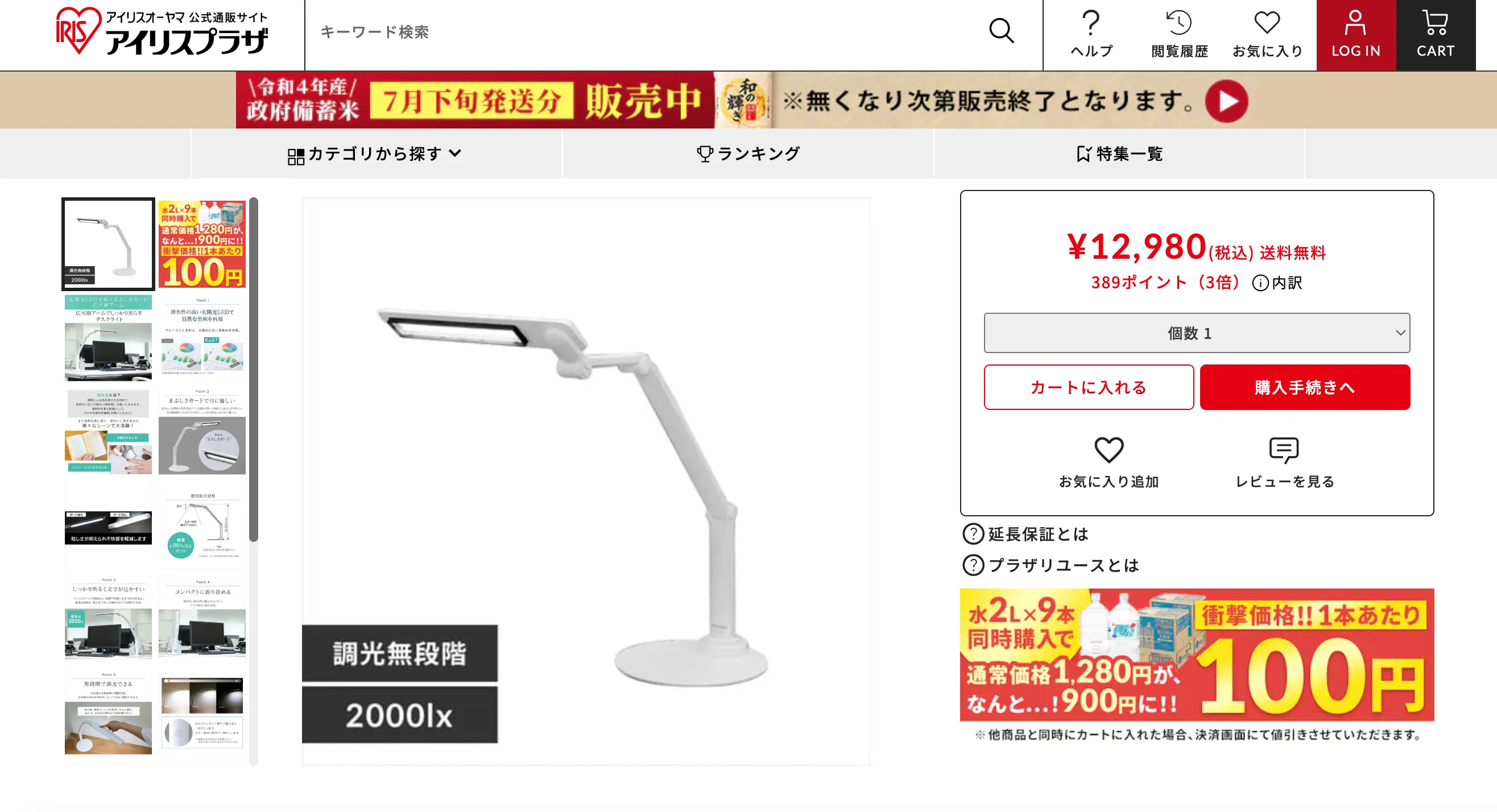
Task: Play the red arrow on rice banner
Action: click(x=1226, y=101)
